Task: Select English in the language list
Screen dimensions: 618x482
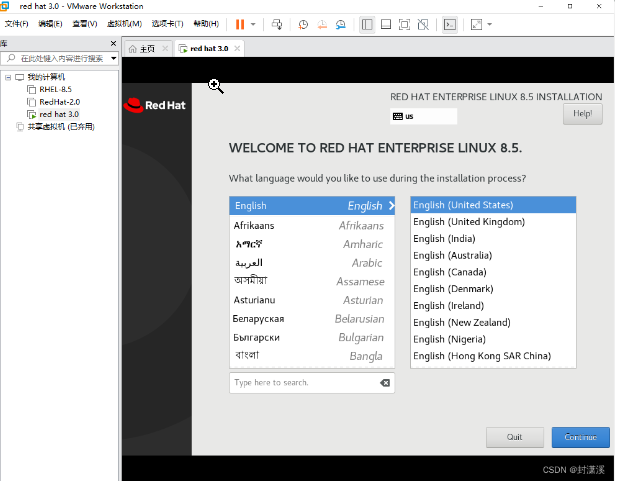Action: pos(312,206)
